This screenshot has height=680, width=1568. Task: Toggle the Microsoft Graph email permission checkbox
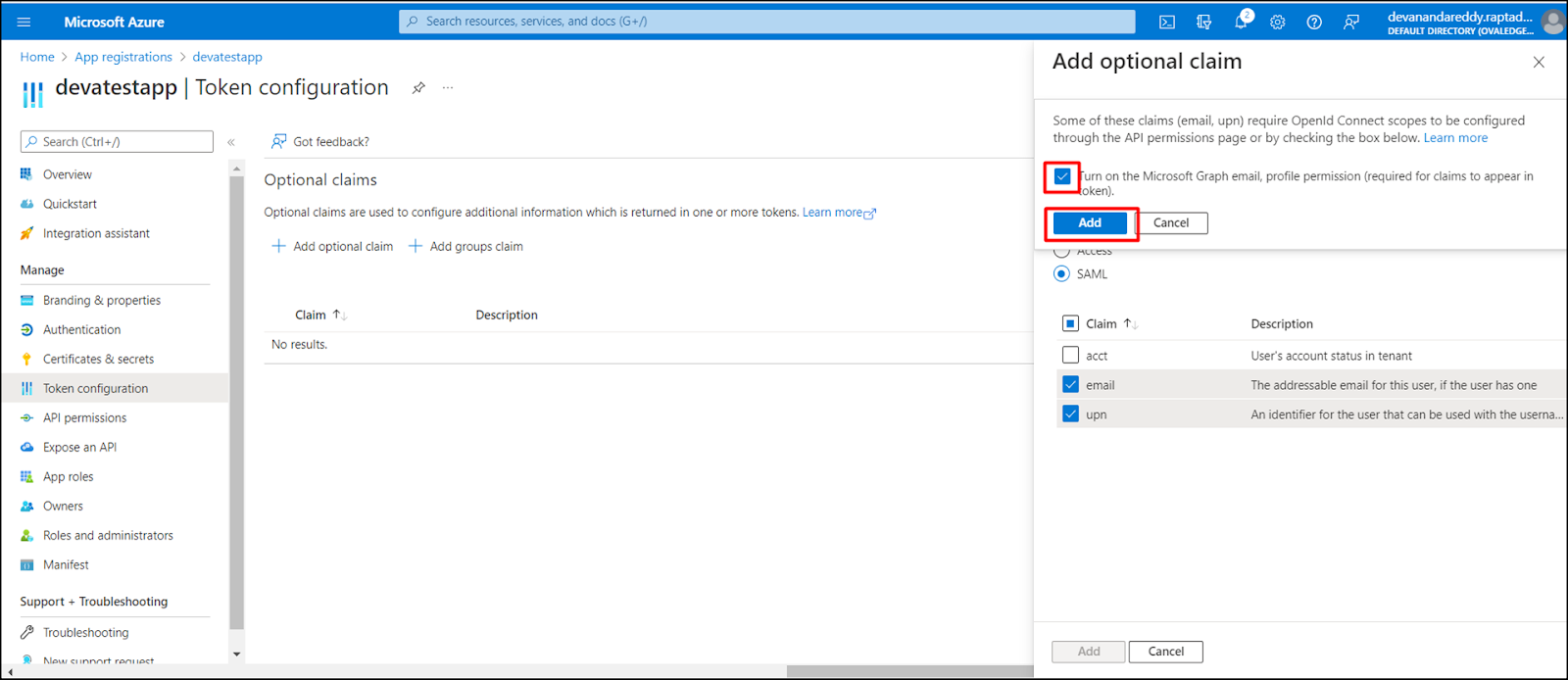tap(1062, 176)
